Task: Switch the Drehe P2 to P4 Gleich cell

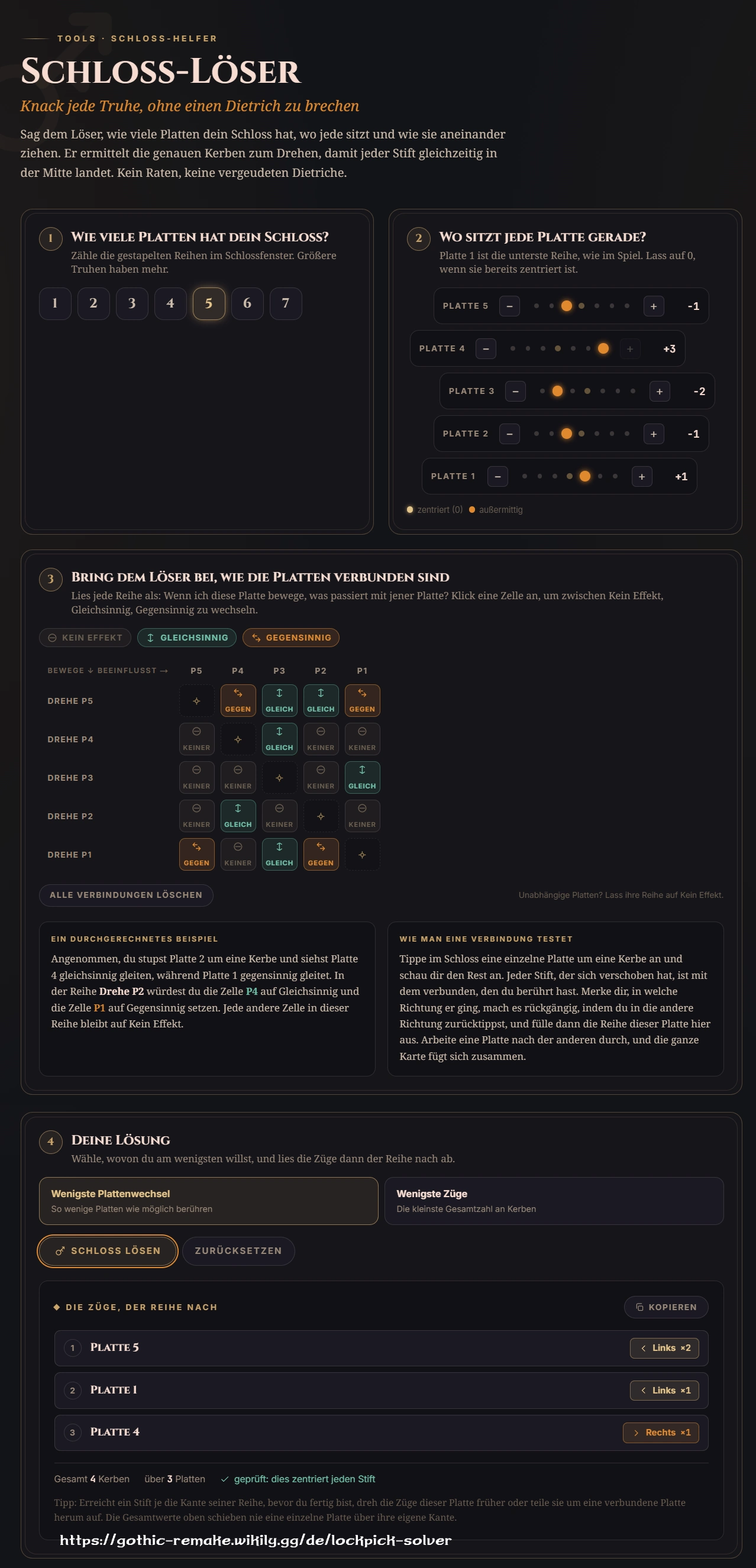Action: [238, 816]
